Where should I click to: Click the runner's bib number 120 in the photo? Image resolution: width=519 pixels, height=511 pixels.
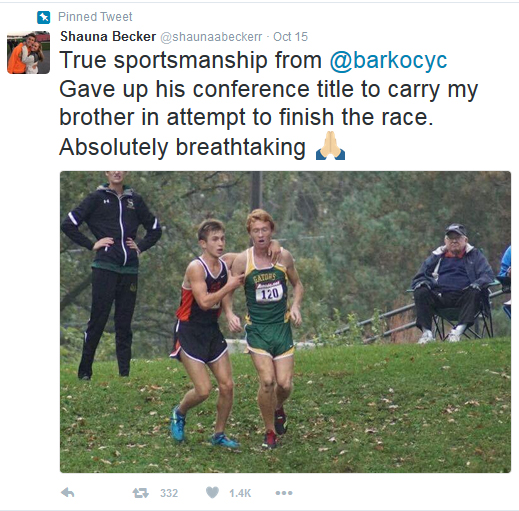269,293
